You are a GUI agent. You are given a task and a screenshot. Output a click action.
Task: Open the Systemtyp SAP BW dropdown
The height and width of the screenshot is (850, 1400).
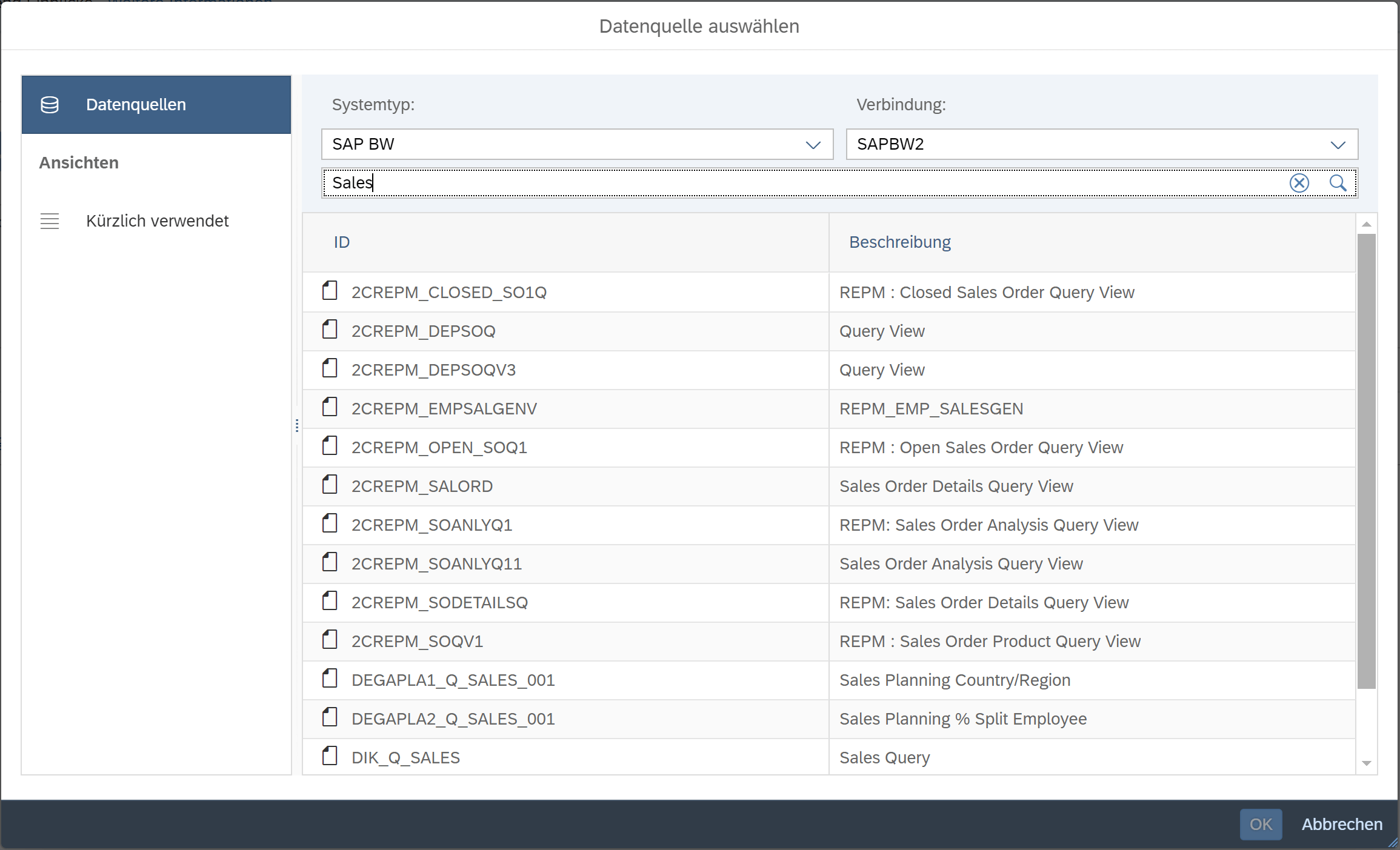pyautogui.click(x=813, y=145)
